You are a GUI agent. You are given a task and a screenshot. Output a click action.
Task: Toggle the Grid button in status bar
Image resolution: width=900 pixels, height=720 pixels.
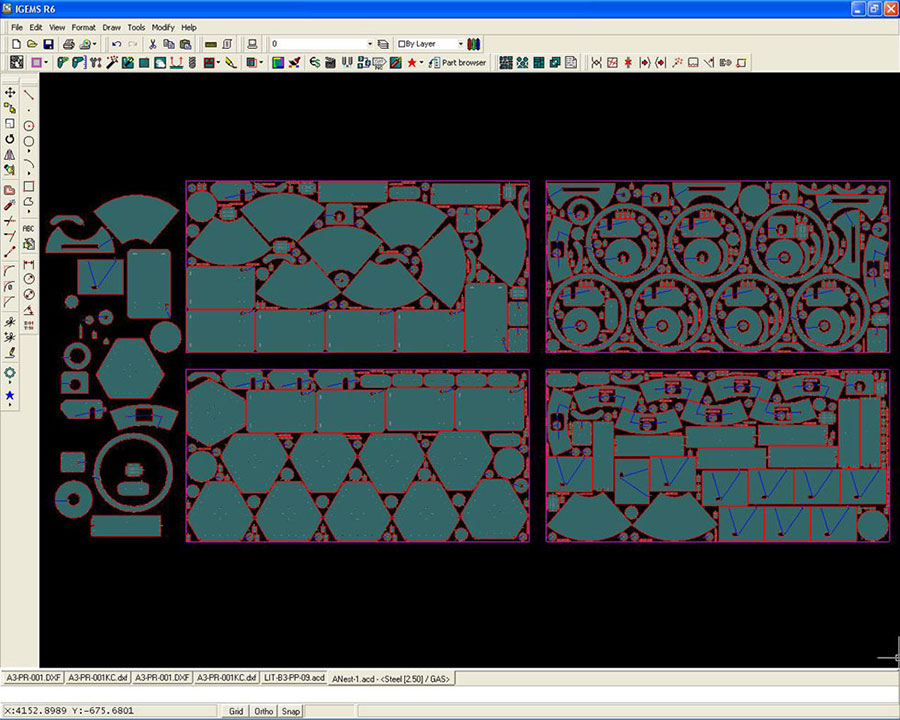coord(236,711)
